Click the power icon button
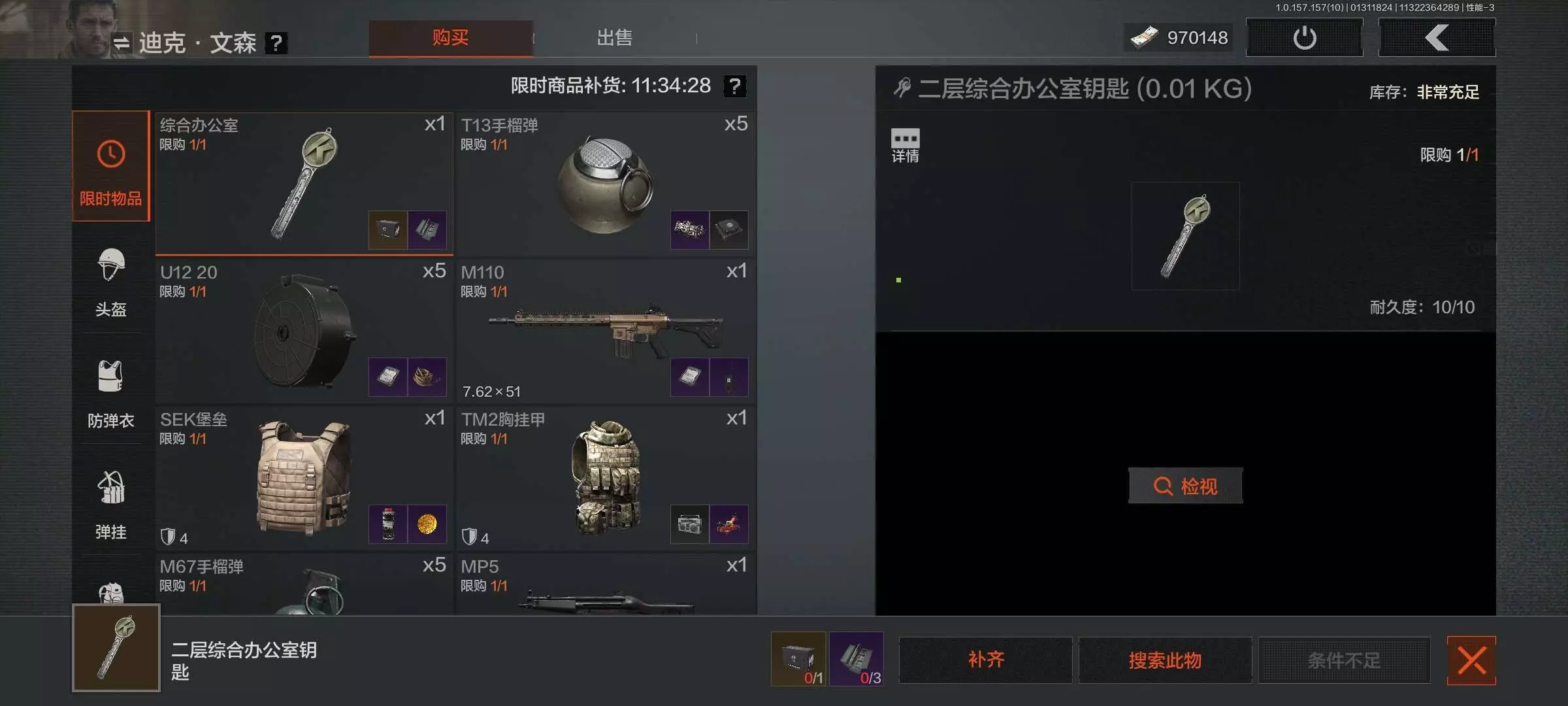This screenshot has width=1568, height=706. 1304,37
